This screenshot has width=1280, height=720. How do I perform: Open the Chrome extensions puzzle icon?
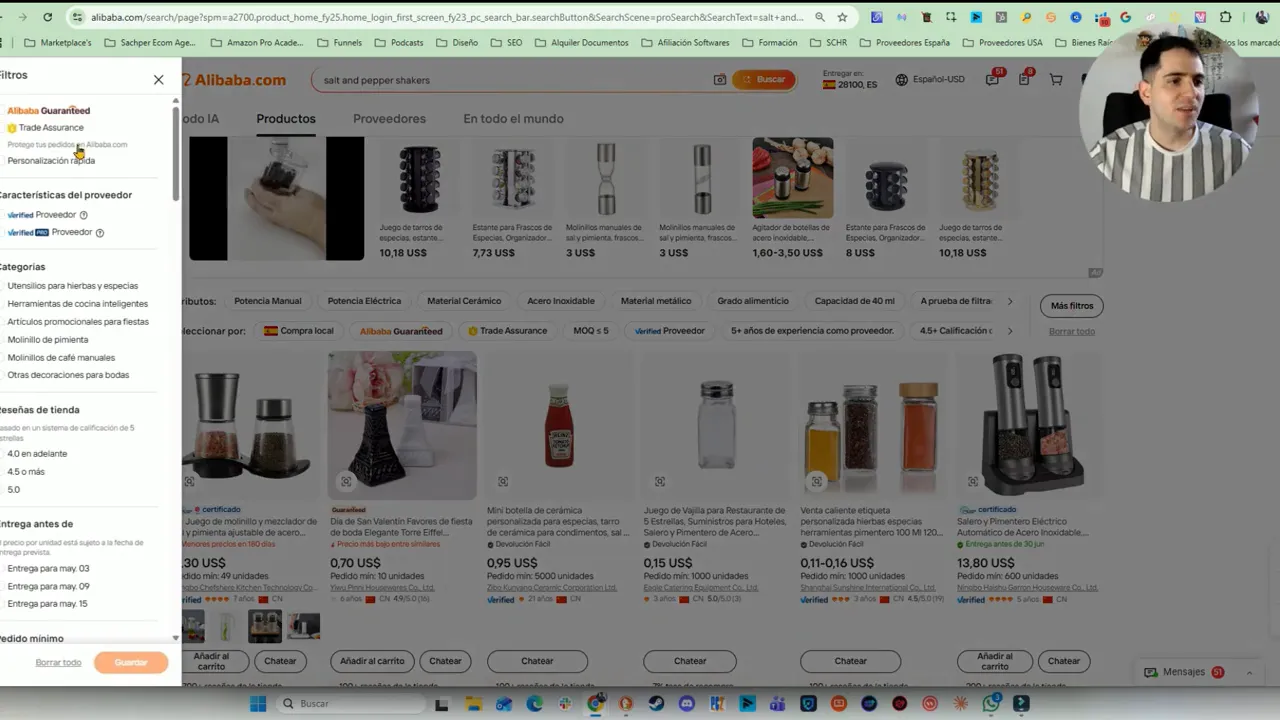click(x=1226, y=17)
